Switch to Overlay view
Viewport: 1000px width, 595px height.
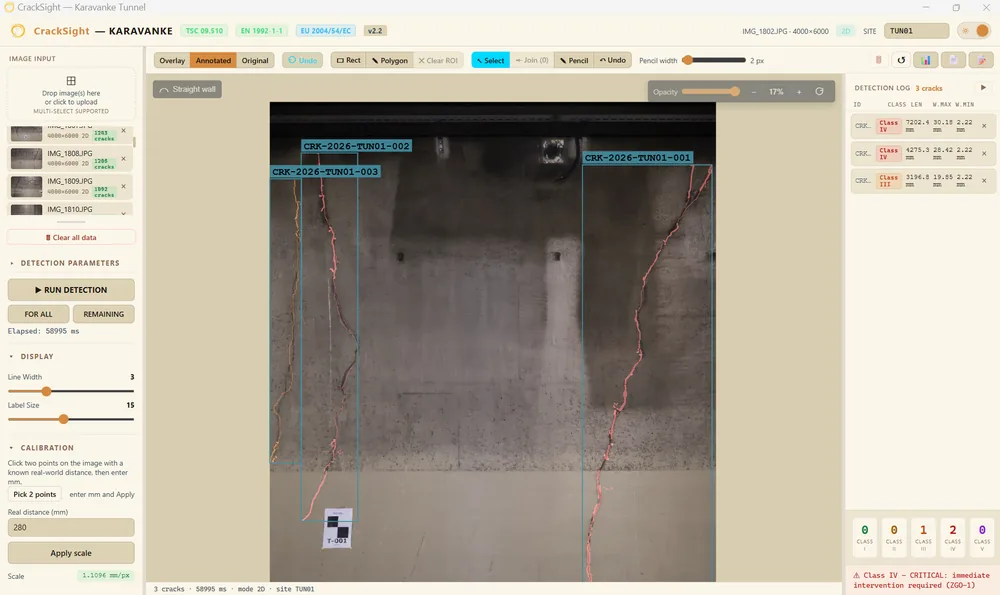[x=172, y=60]
